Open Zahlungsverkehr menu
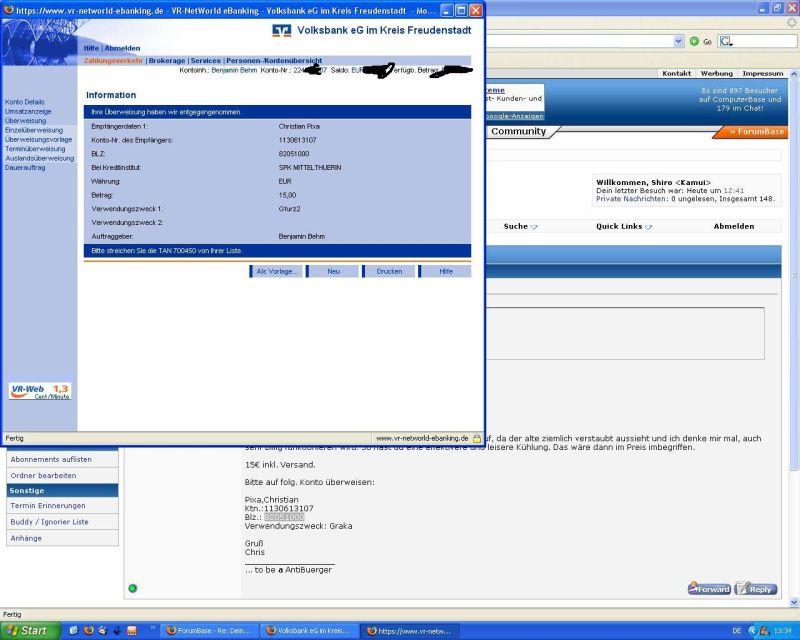The width and height of the screenshot is (800, 640). click(113, 60)
